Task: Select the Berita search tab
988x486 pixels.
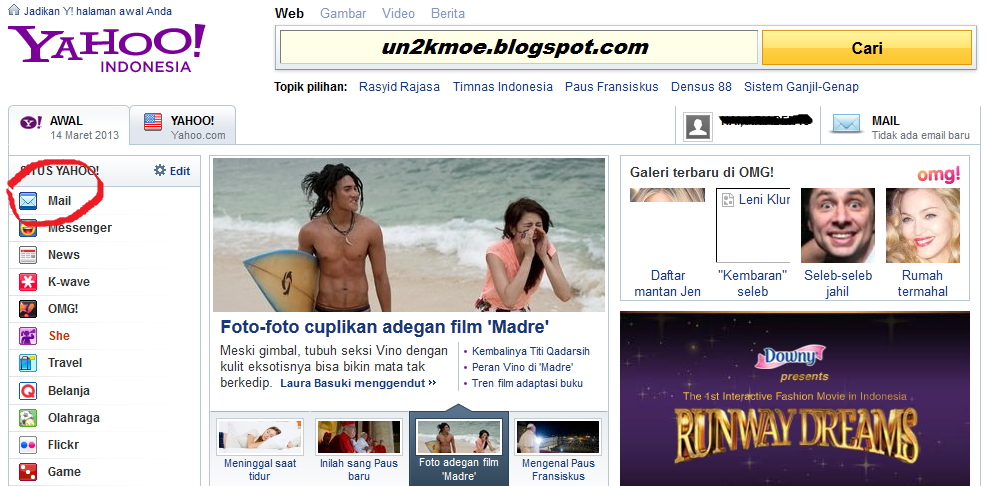Action: tap(447, 13)
